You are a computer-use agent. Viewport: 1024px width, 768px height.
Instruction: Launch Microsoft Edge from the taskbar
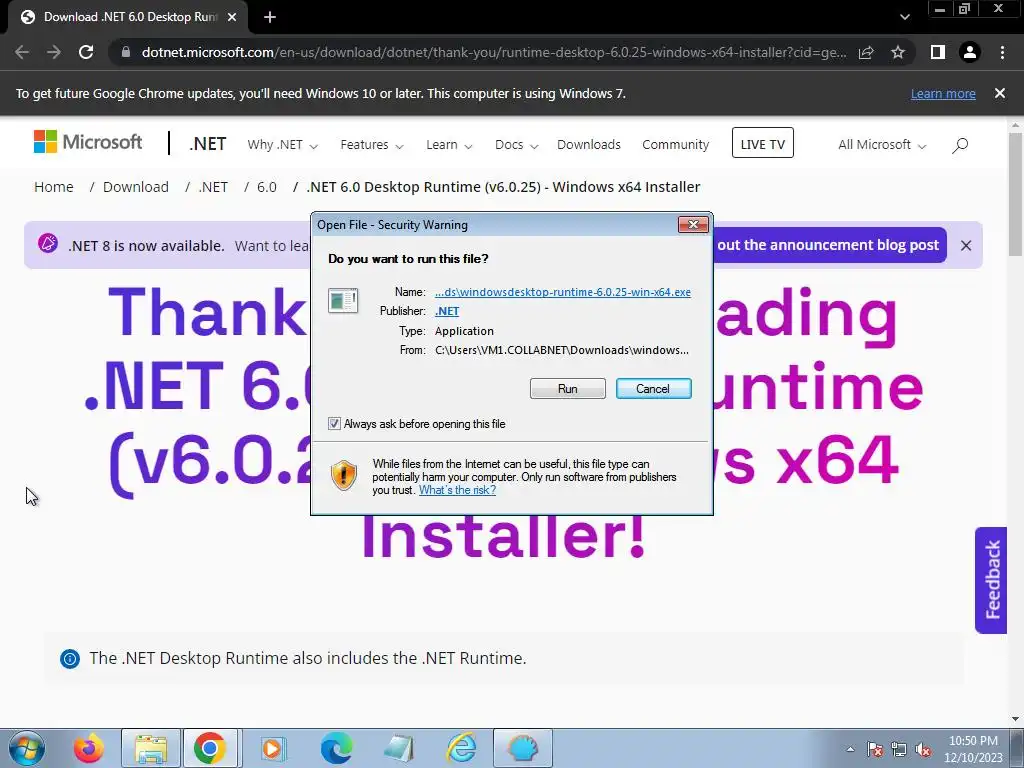[x=336, y=748]
